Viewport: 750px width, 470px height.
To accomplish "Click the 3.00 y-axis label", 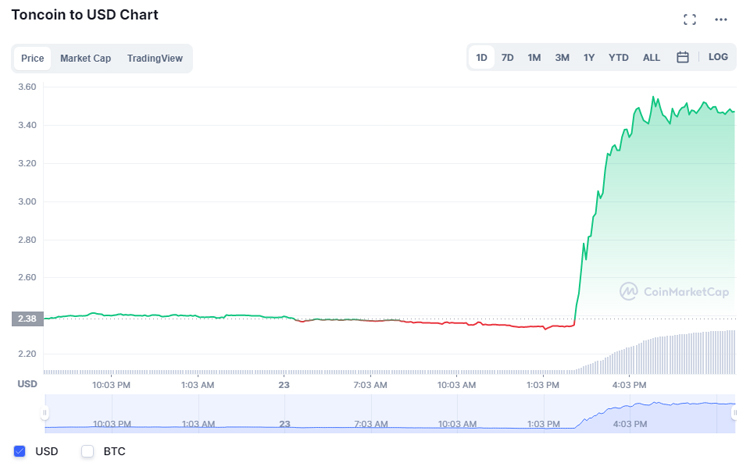I will tap(27, 201).
